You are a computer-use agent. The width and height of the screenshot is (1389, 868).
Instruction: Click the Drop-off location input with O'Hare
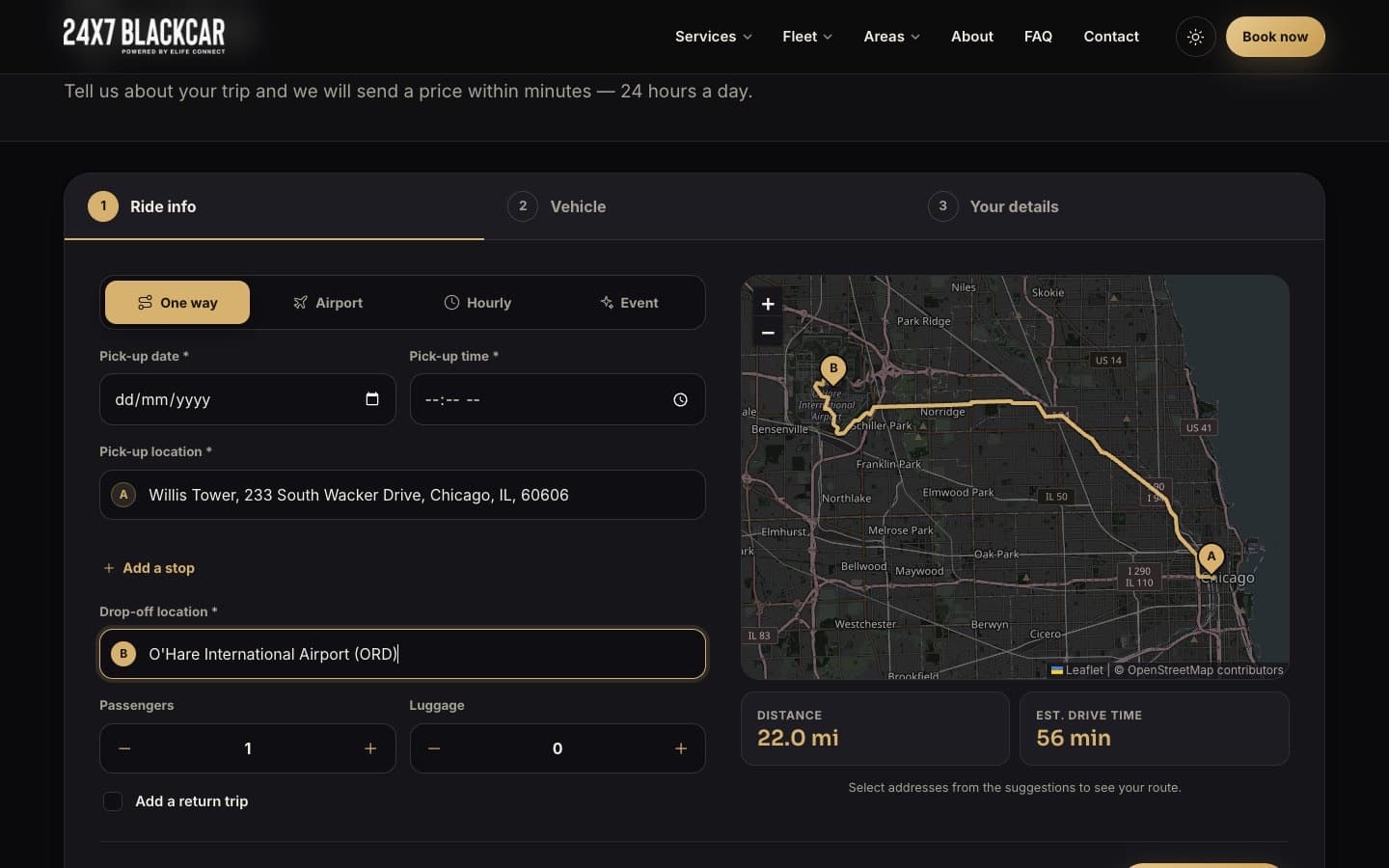[x=402, y=654]
